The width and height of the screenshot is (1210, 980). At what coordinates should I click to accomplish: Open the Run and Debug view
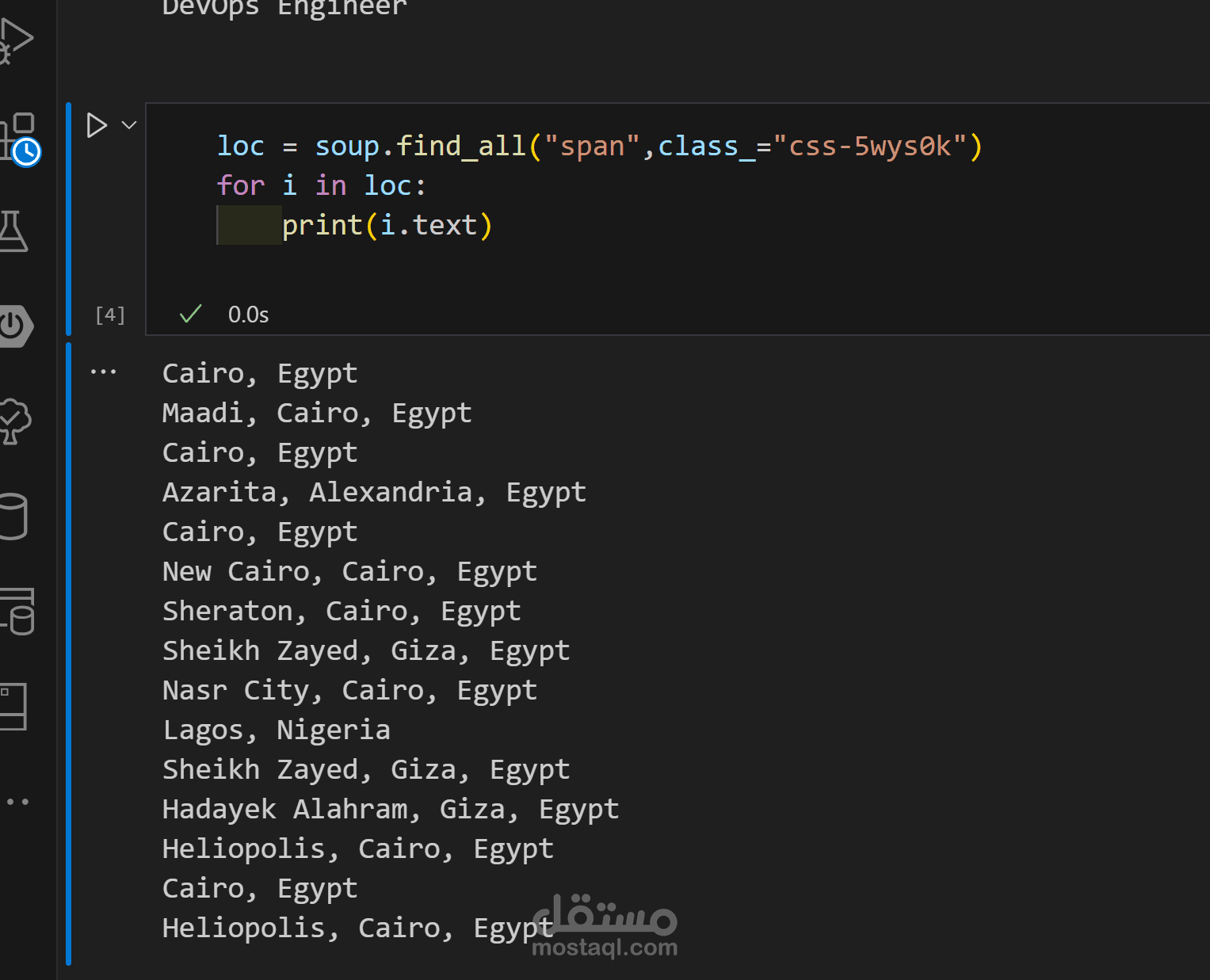click(14, 40)
